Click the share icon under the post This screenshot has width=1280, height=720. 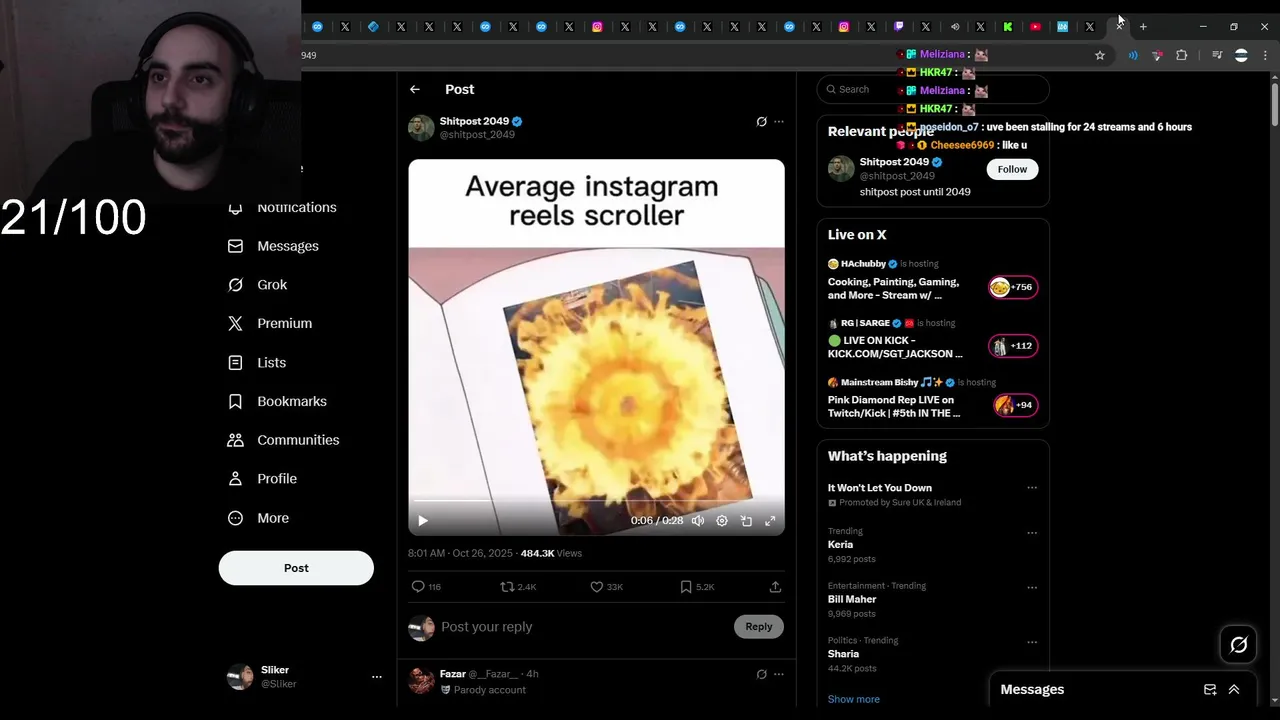[x=775, y=587]
